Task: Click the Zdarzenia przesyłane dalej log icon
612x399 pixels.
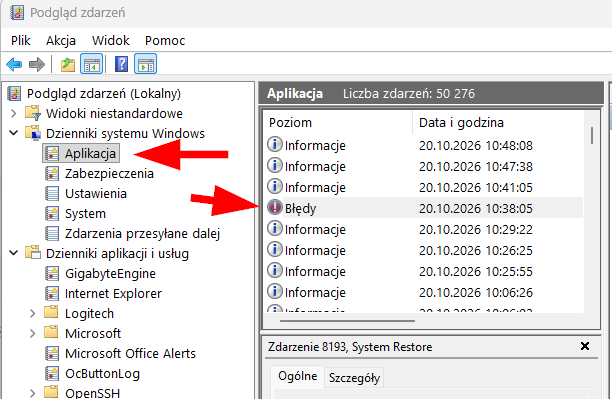Action: (x=52, y=233)
